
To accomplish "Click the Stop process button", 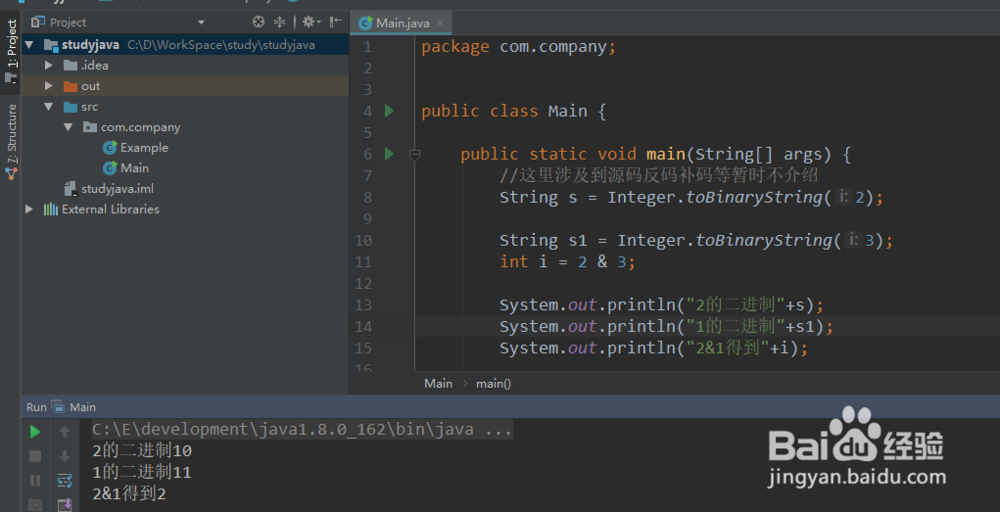I will (35, 457).
